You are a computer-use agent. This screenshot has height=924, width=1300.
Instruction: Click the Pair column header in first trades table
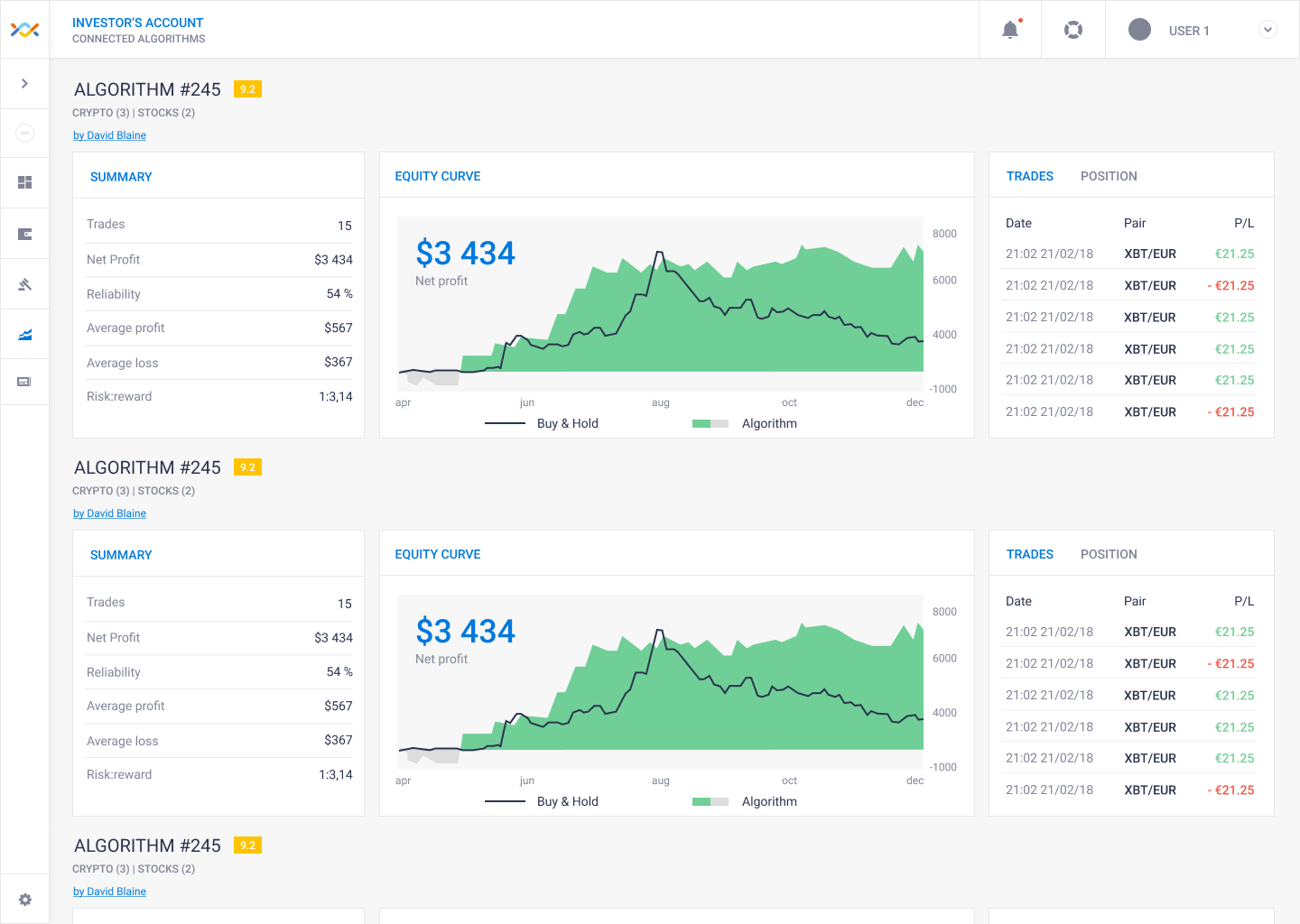(x=1135, y=223)
